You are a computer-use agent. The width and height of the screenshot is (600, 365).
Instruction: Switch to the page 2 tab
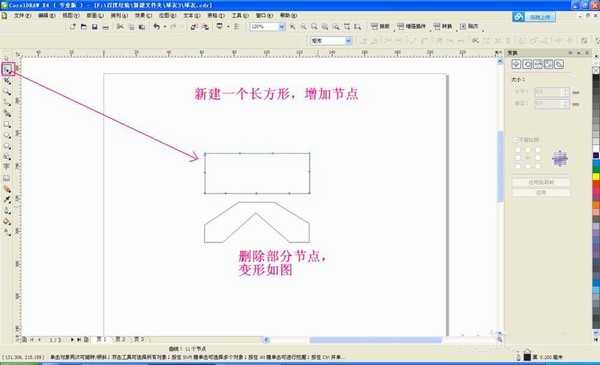pos(120,339)
